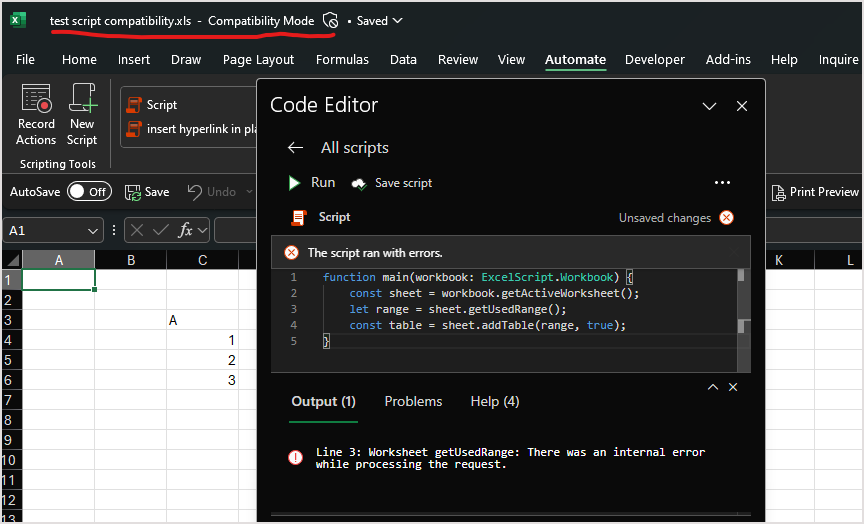Toggle the AutoSave switch

pyautogui.click(x=89, y=192)
